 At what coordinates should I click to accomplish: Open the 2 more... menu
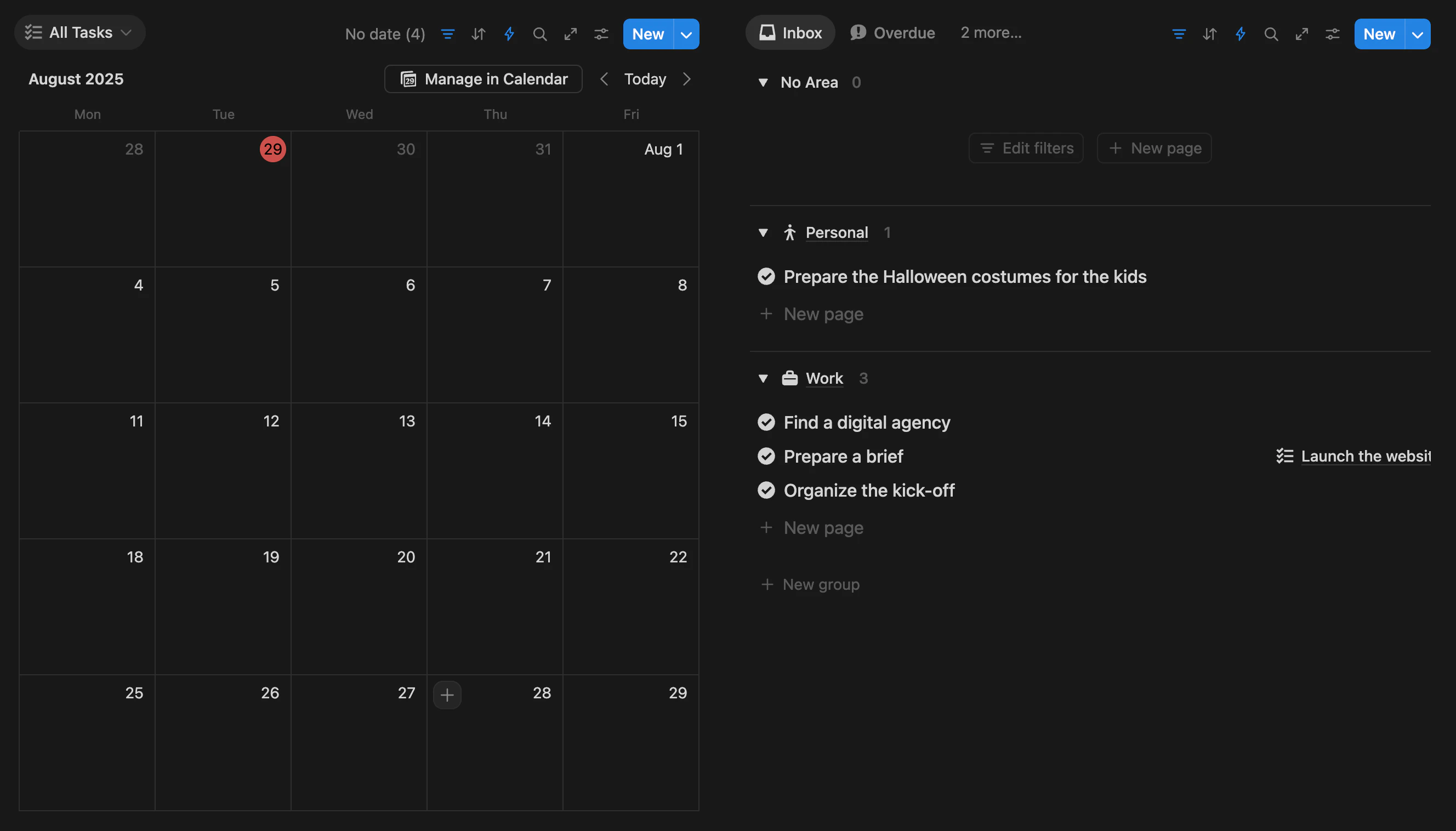point(991,32)
